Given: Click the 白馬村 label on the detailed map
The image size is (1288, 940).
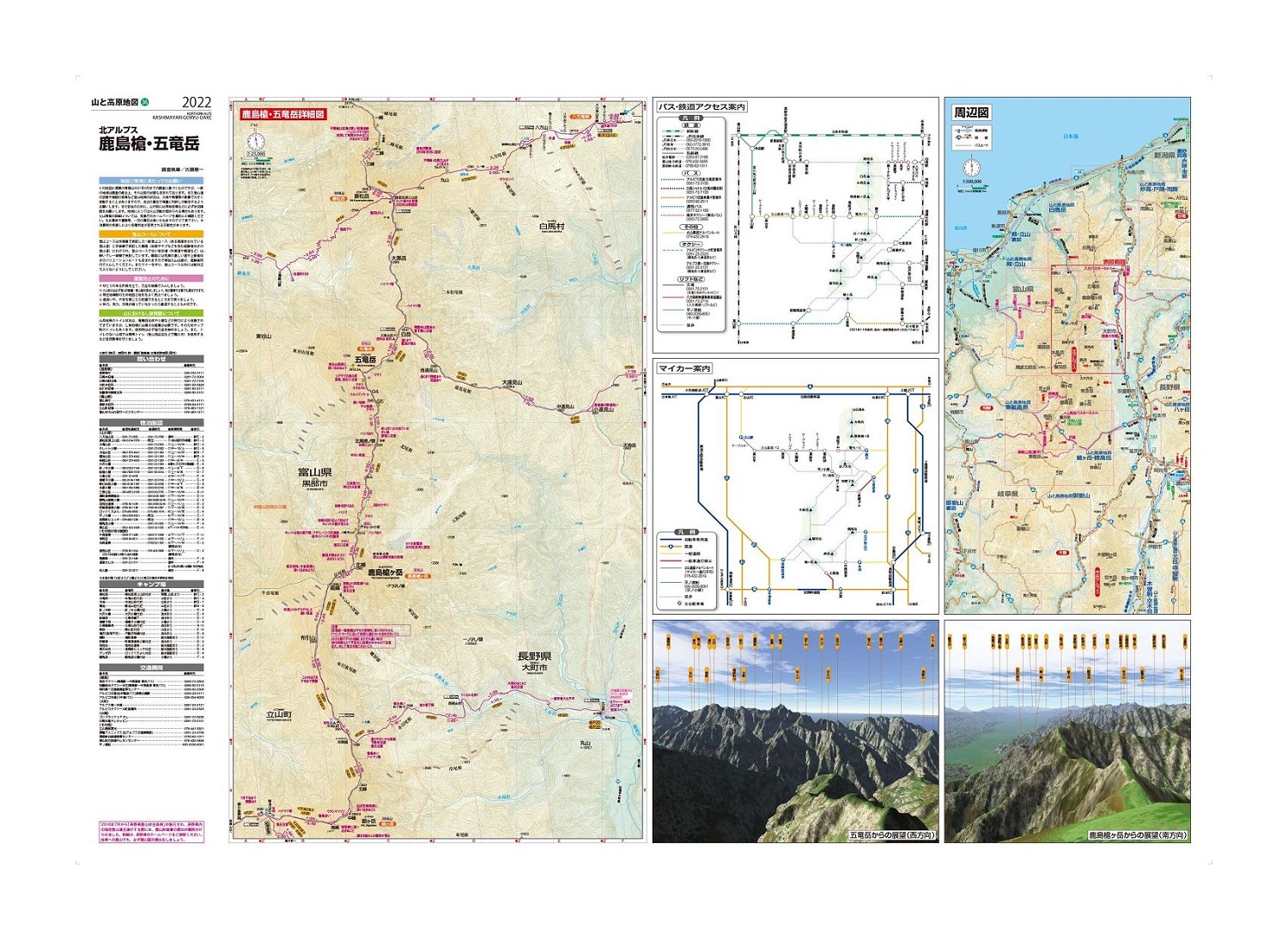Looking at the screenshot, I should 552,227.
